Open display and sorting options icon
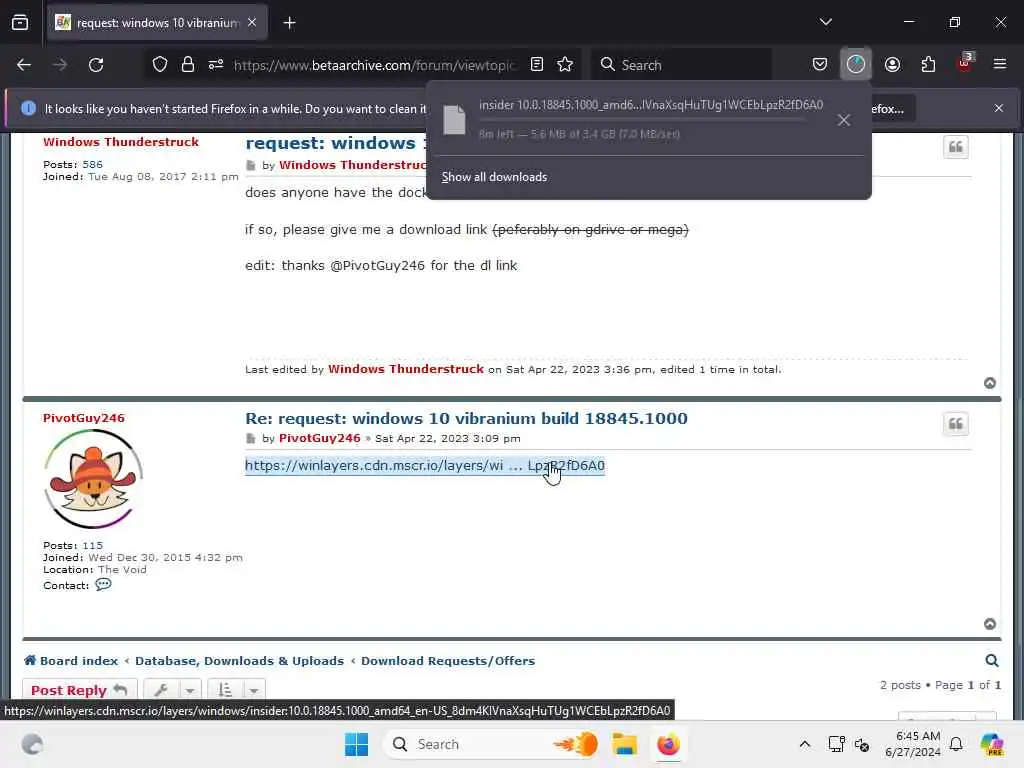 coord(225,690)
